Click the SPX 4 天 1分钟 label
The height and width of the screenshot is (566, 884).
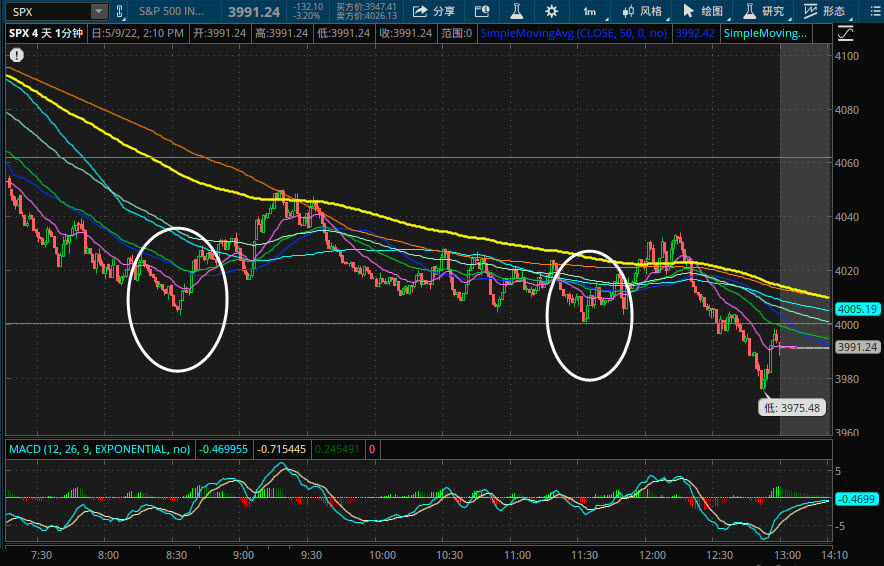(46, 33)
